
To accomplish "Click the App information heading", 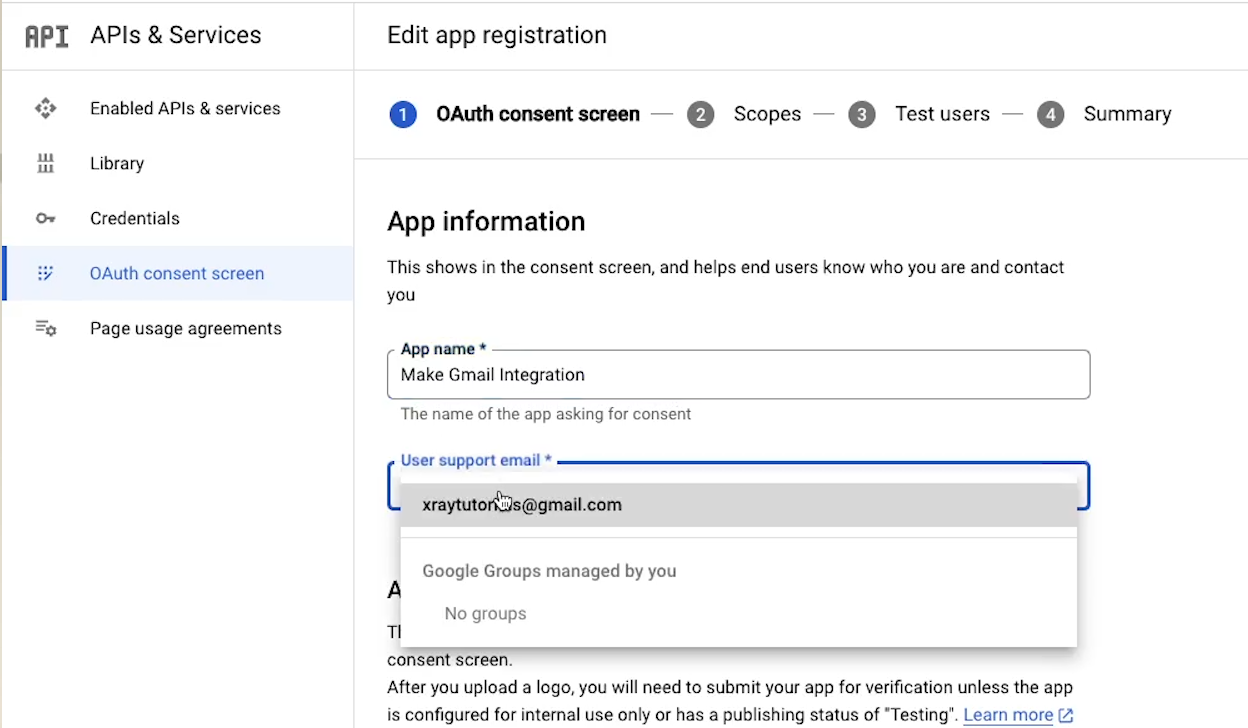I will click(x=486, y=221).
